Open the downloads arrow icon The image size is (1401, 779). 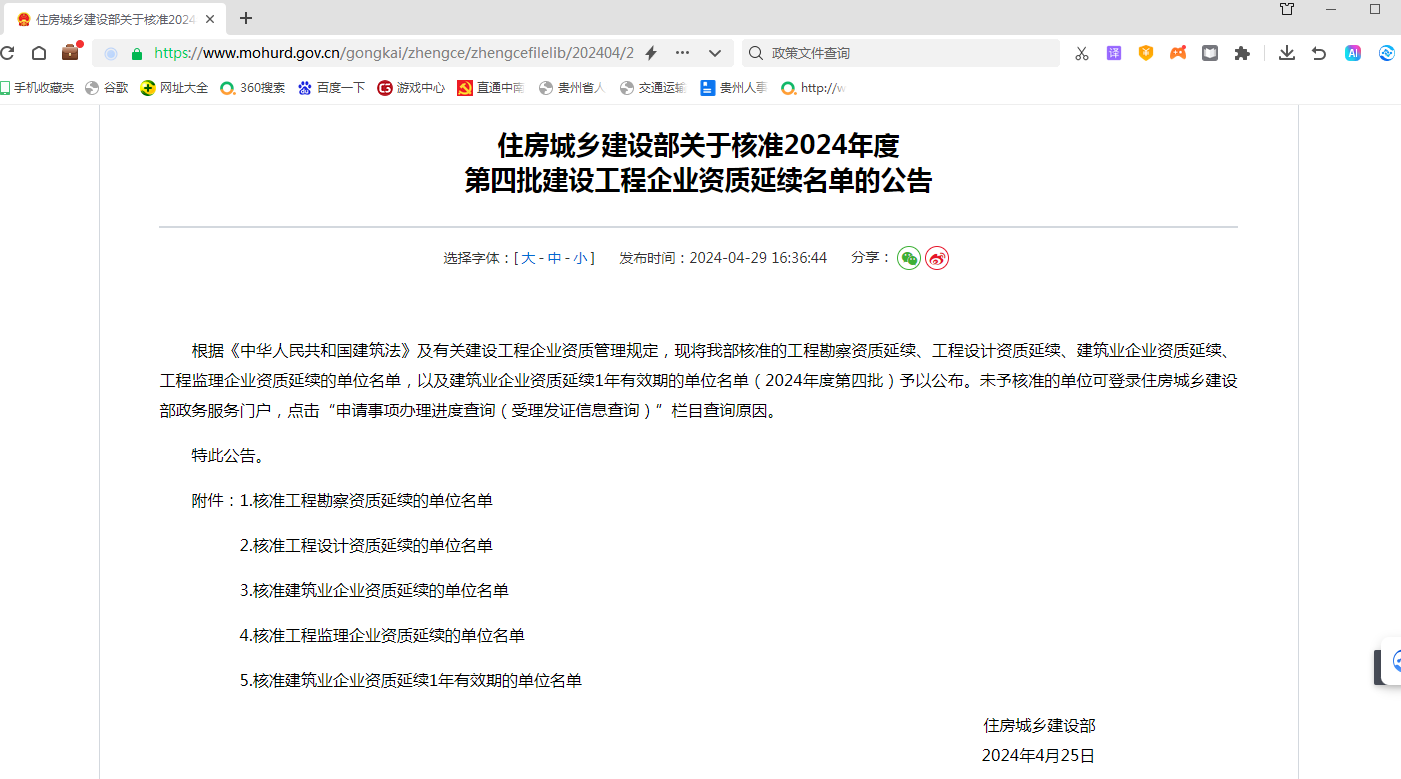[1287, 53]
